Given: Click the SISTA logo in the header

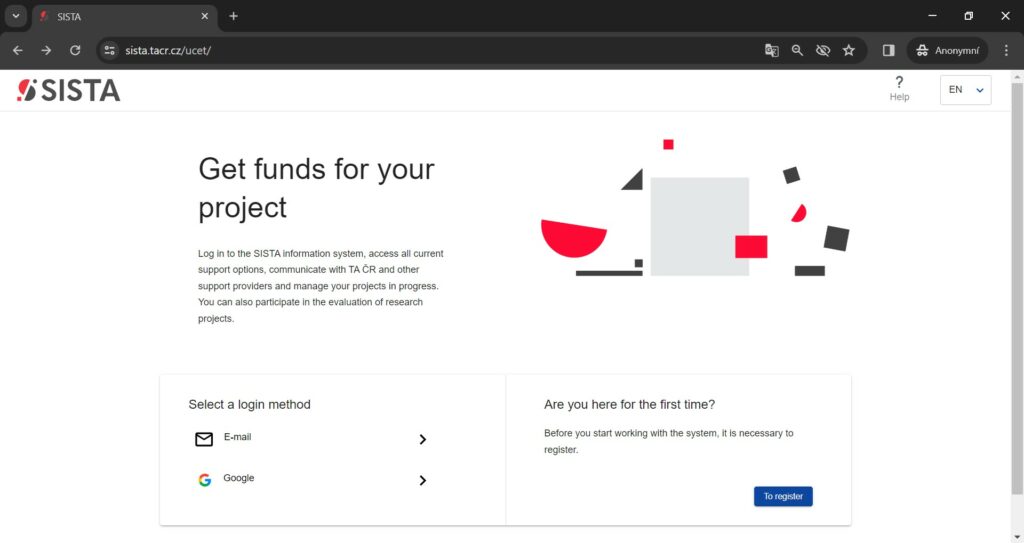Looking at the screenshot, I should click(69, 90).
